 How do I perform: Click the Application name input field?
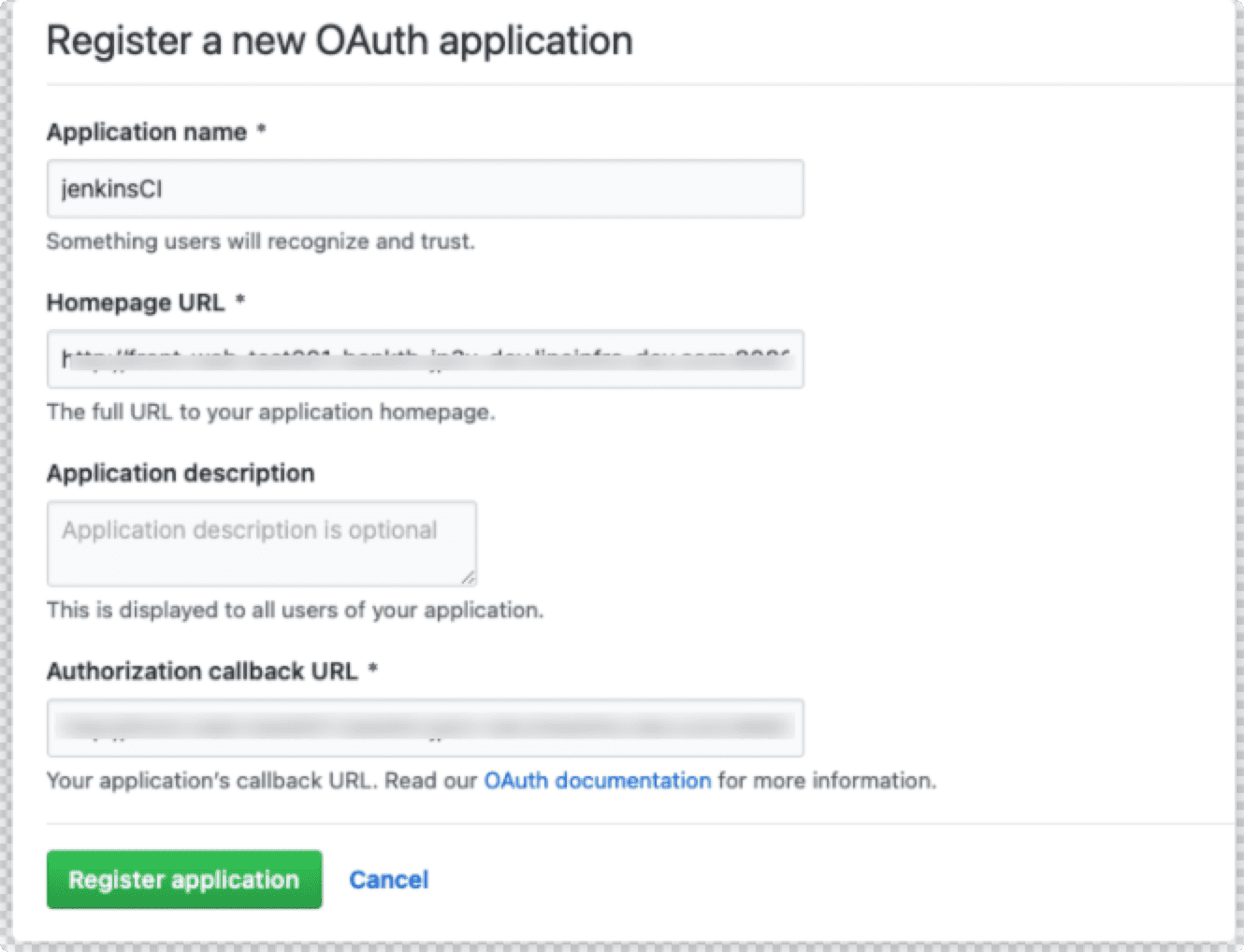425,189
